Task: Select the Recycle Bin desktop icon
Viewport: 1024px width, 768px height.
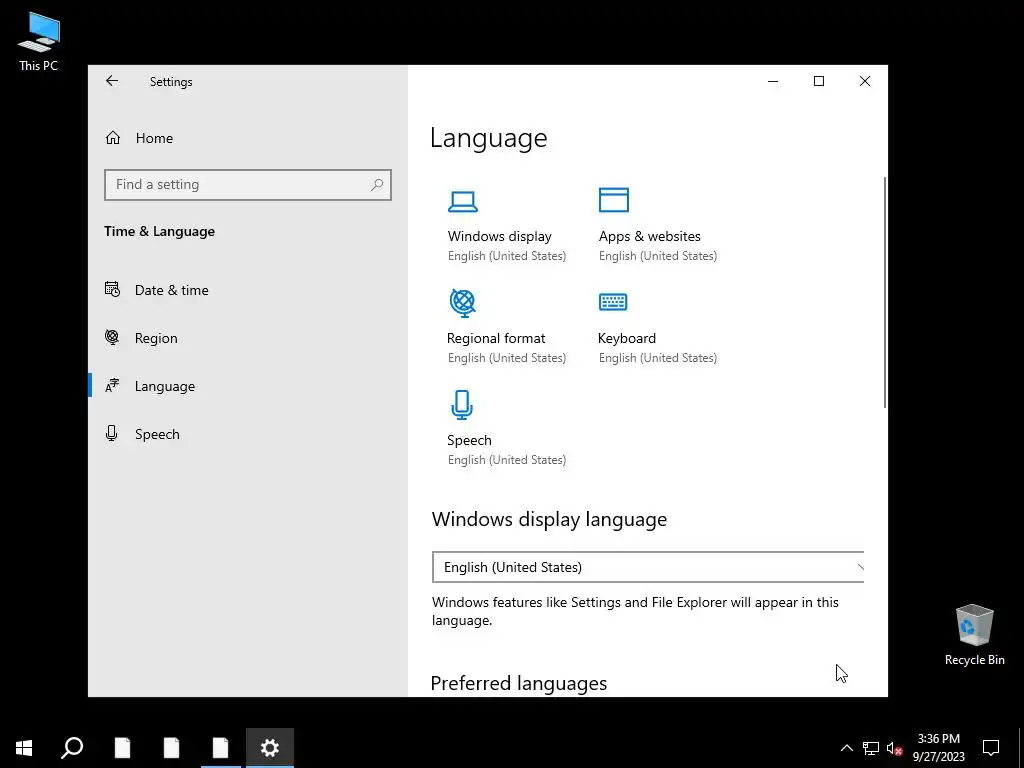Action: pyautogui.click(x=974, y=635)
